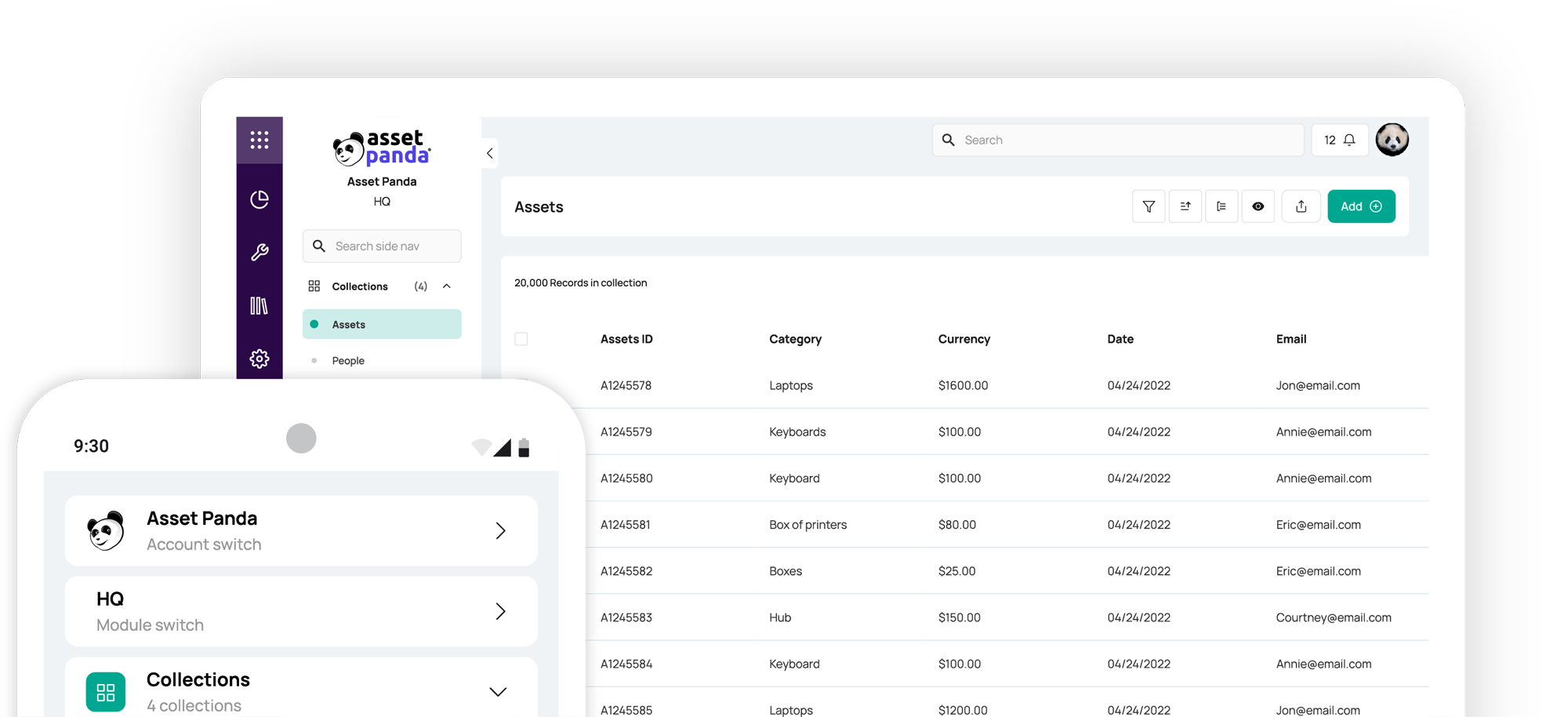The height and width of the screenshot is (717, 1568).
Task: Click the Account switch right chevron on phone
Action: [501, 530]
